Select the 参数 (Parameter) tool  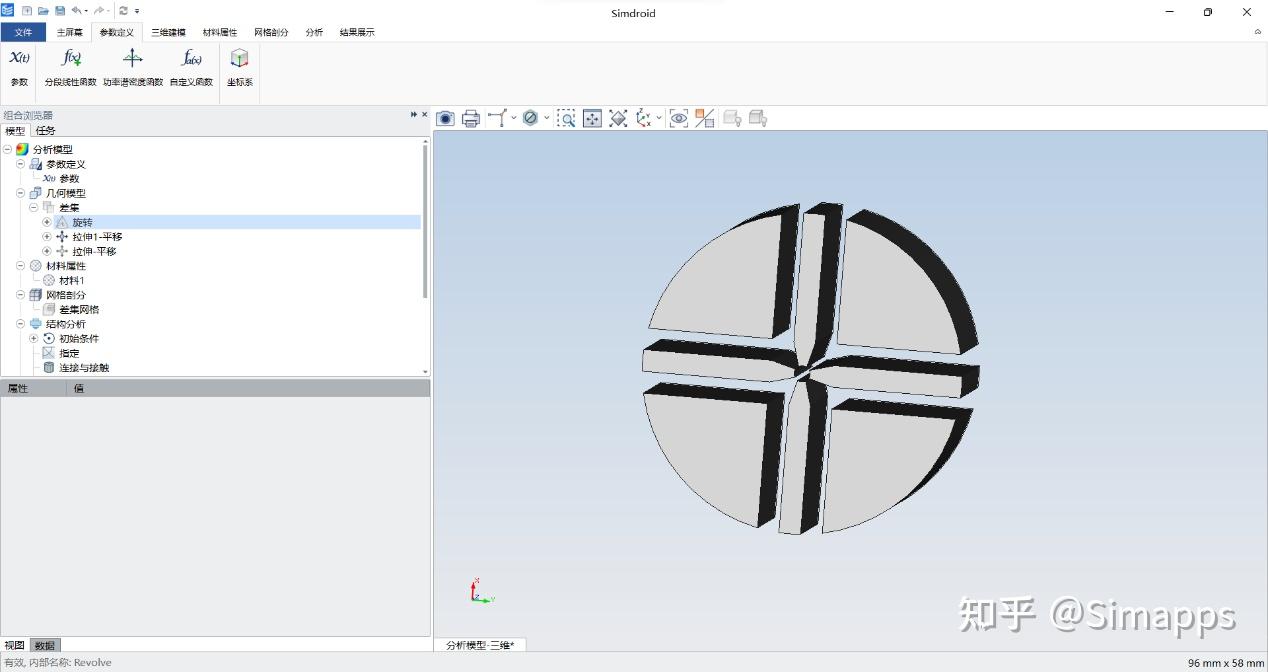18,65
